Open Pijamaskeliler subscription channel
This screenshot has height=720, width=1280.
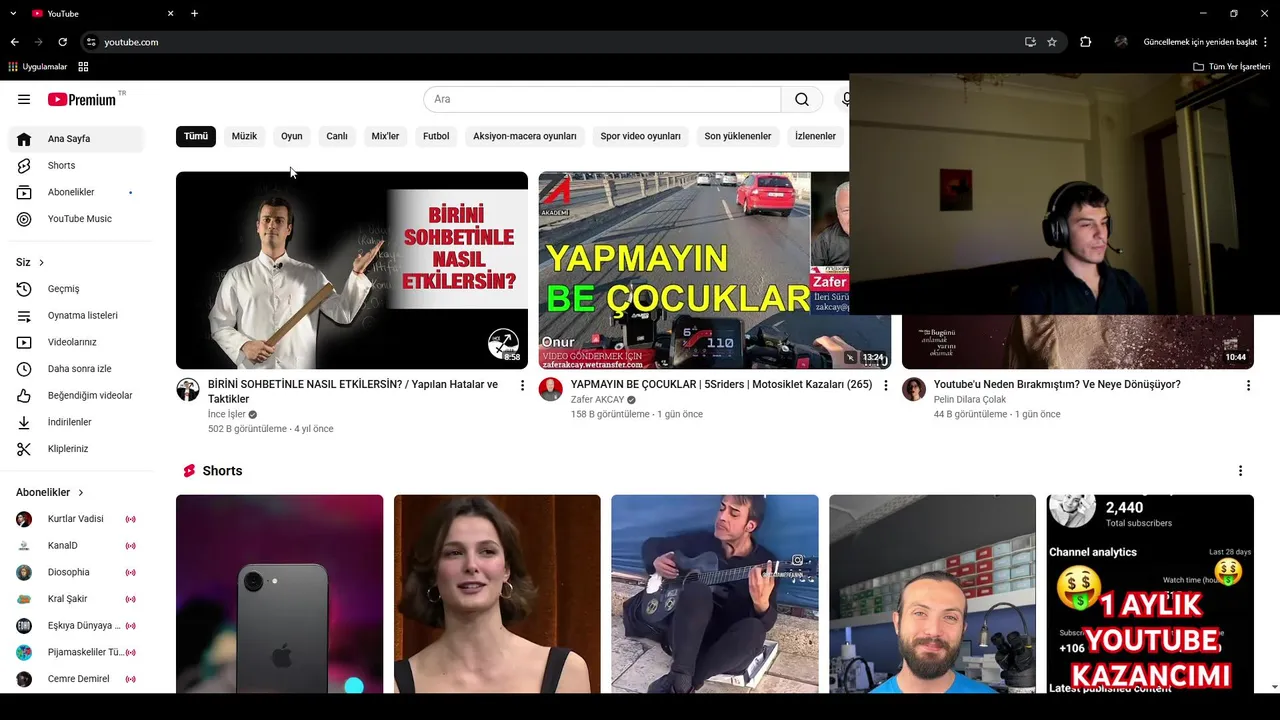click(x=76, y=652)
